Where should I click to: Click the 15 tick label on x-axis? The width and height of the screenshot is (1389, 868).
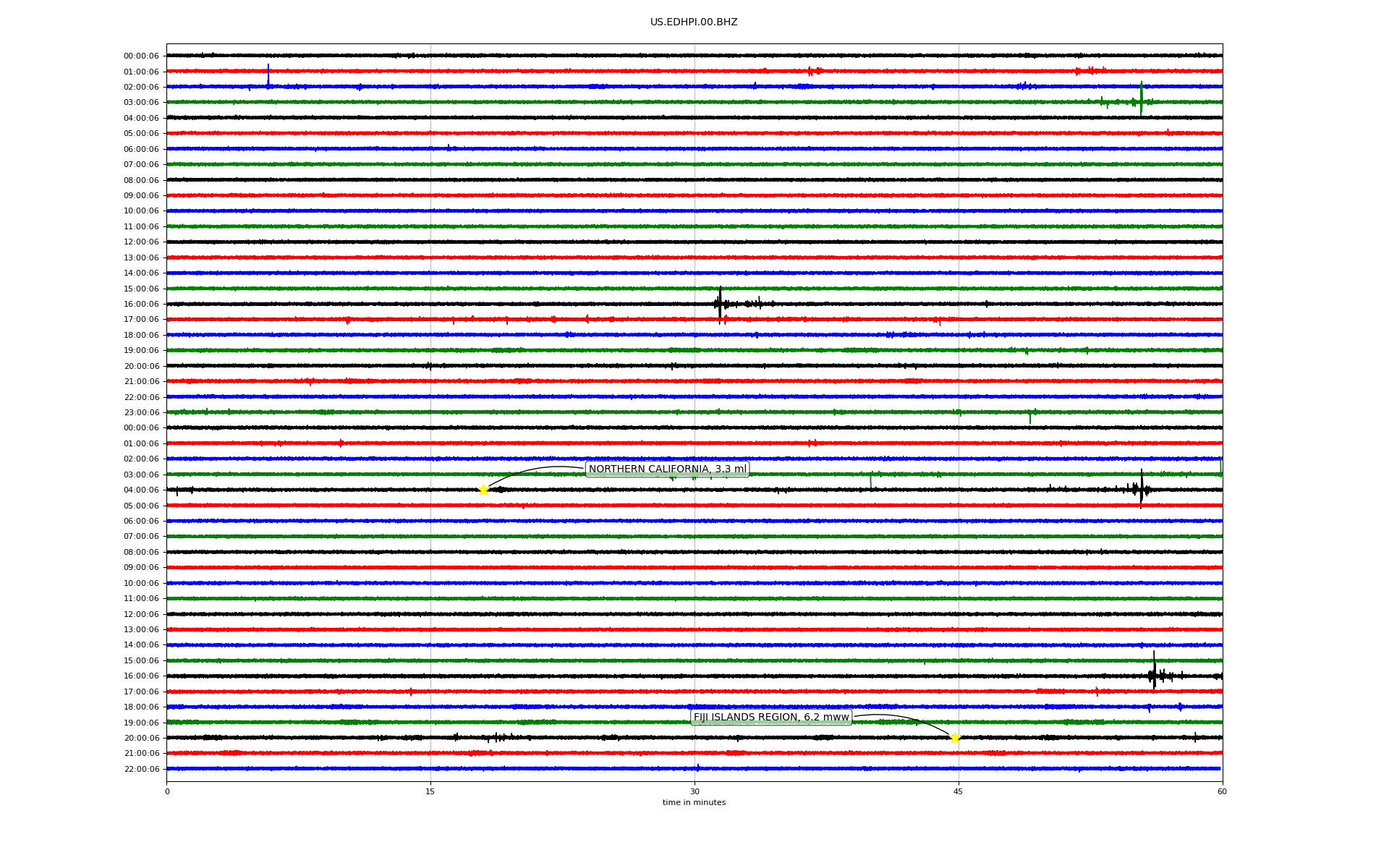click(x=430, y=791)
